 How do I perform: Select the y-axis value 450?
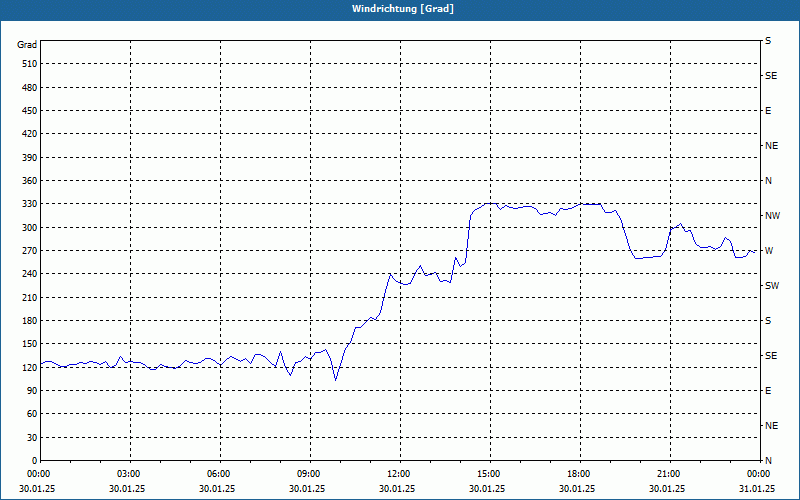coord(30,111)
